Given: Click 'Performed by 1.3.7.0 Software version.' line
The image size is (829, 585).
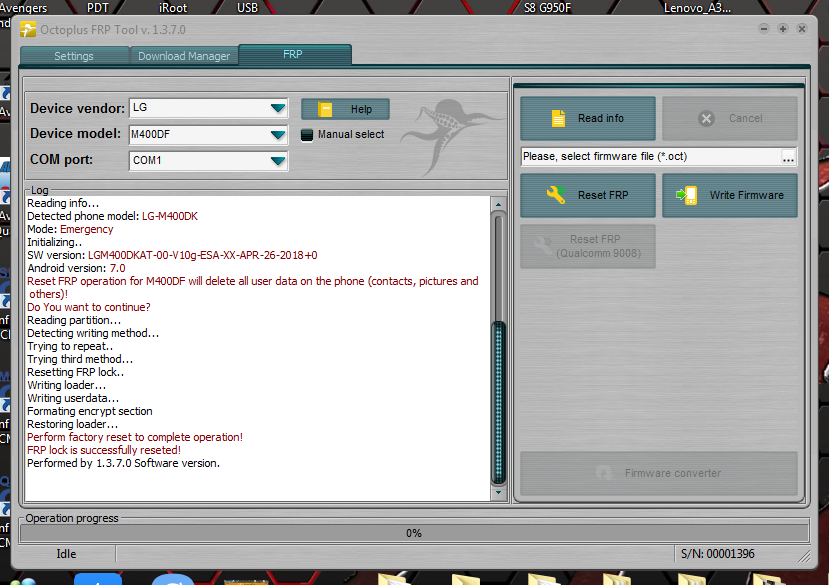Looking at the screenshot, I should [x=123, y=463].
